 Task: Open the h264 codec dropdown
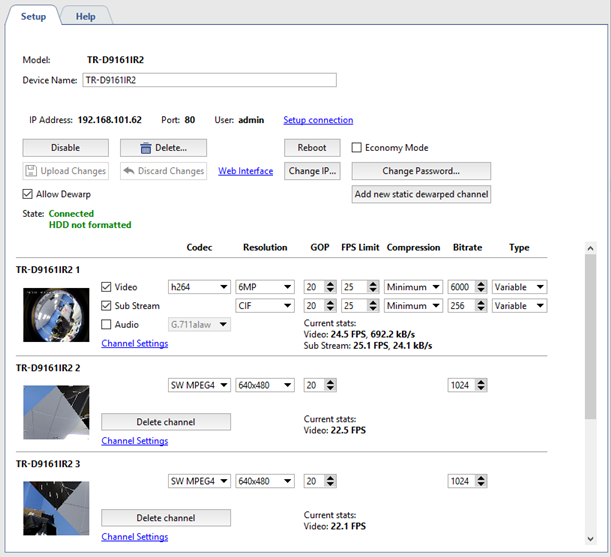click(199, 287)
